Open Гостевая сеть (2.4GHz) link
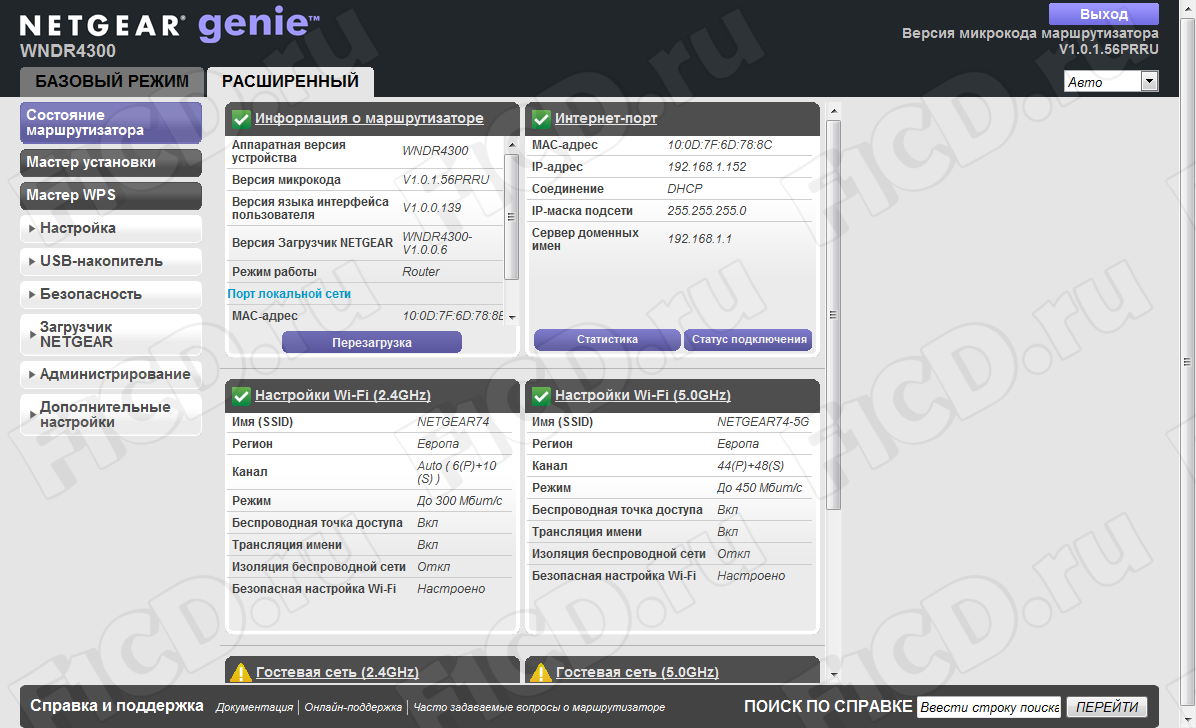The width and height of the screenshot is (1196, 728). pos(337,672)
